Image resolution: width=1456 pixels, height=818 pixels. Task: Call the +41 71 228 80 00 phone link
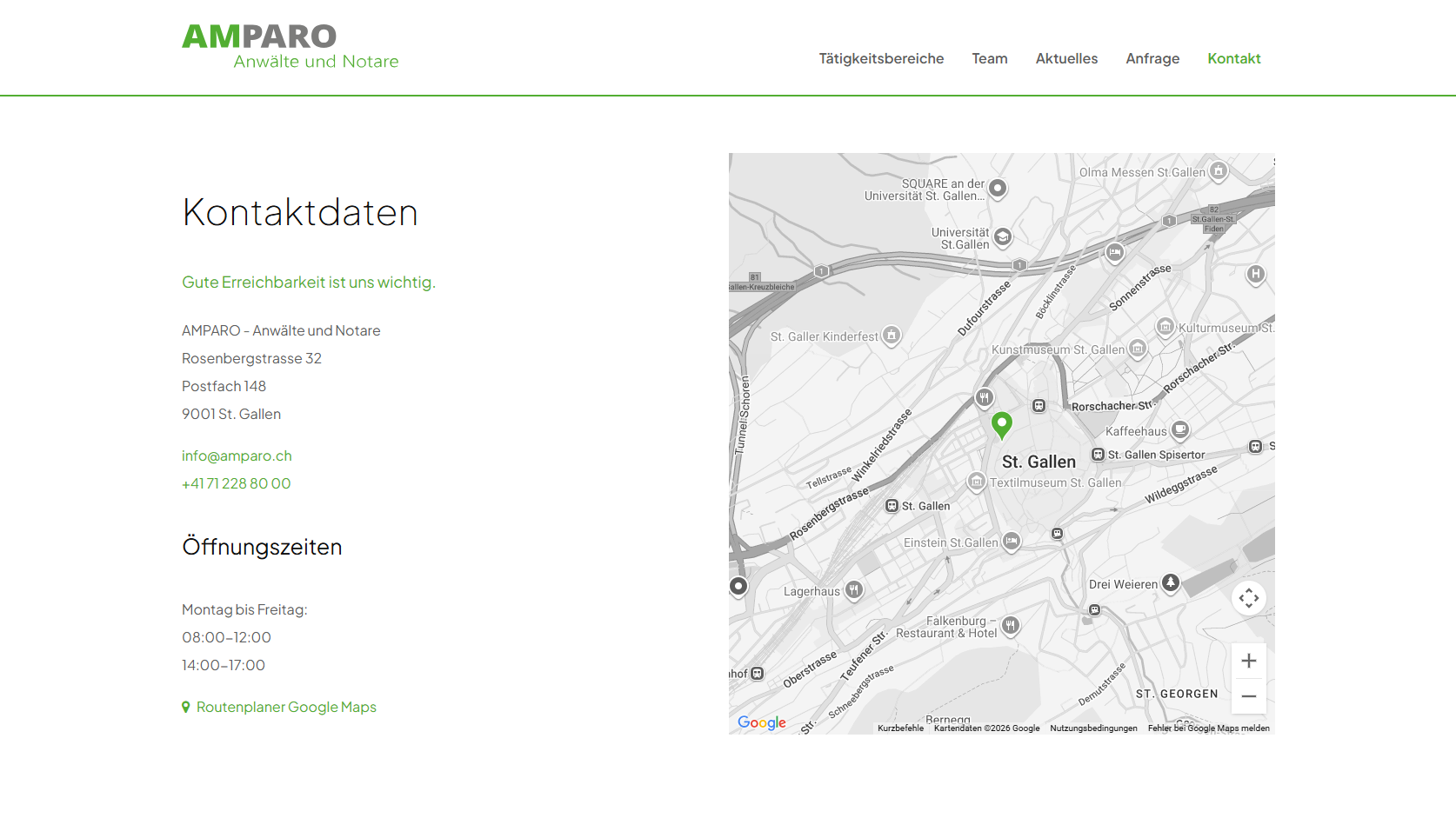click(236, 483)
